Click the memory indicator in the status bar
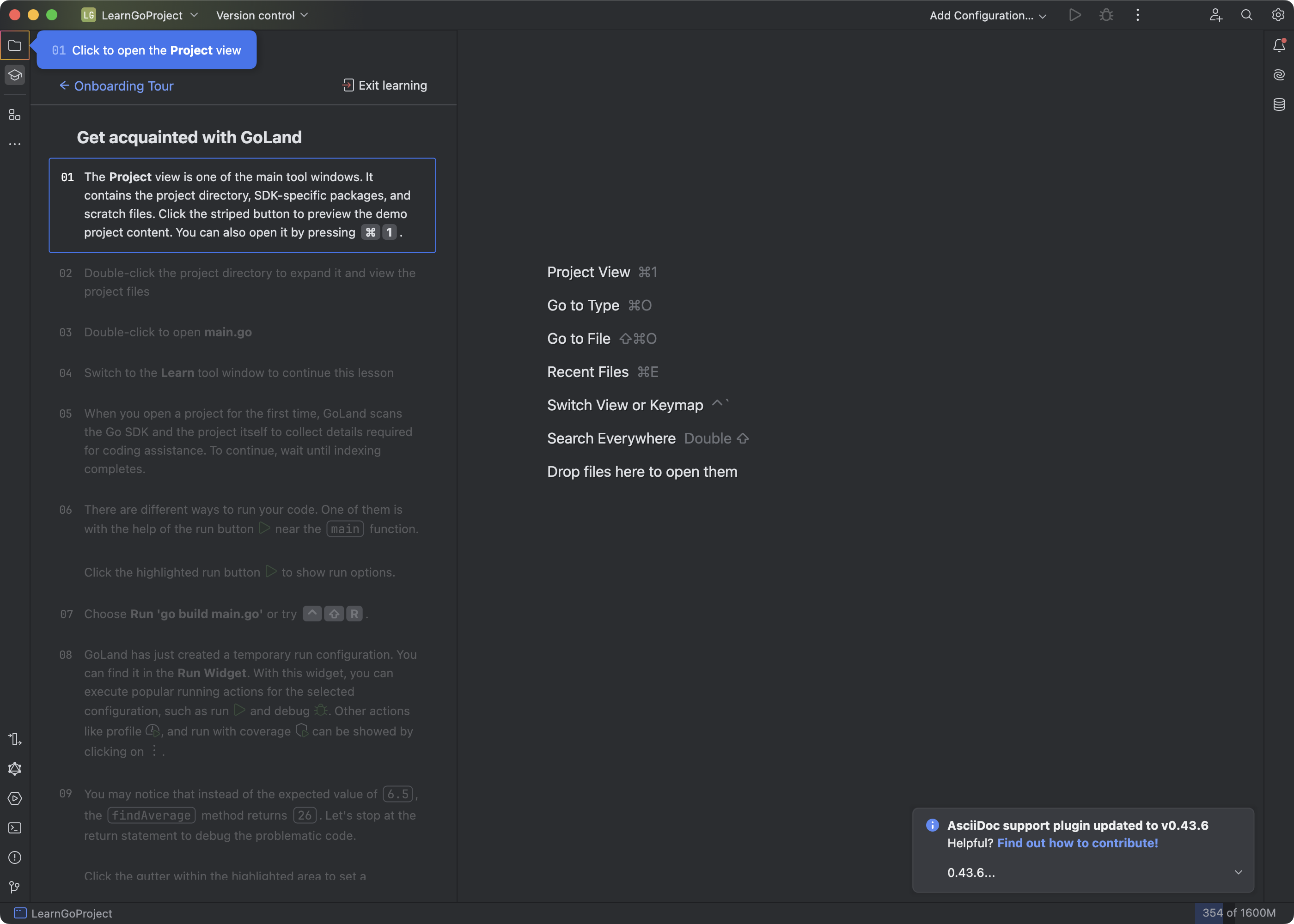 [1238, 912]
